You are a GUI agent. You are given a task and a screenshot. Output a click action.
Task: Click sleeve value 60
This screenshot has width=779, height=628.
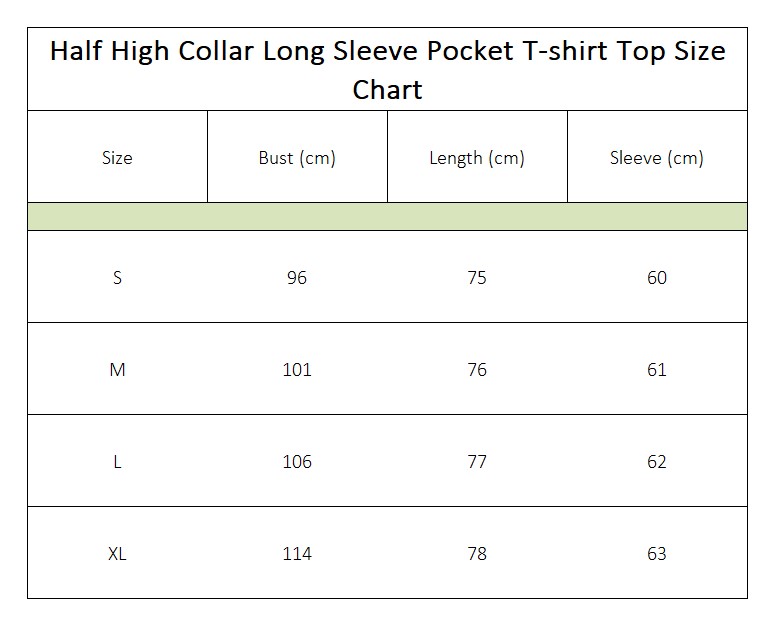657,277
